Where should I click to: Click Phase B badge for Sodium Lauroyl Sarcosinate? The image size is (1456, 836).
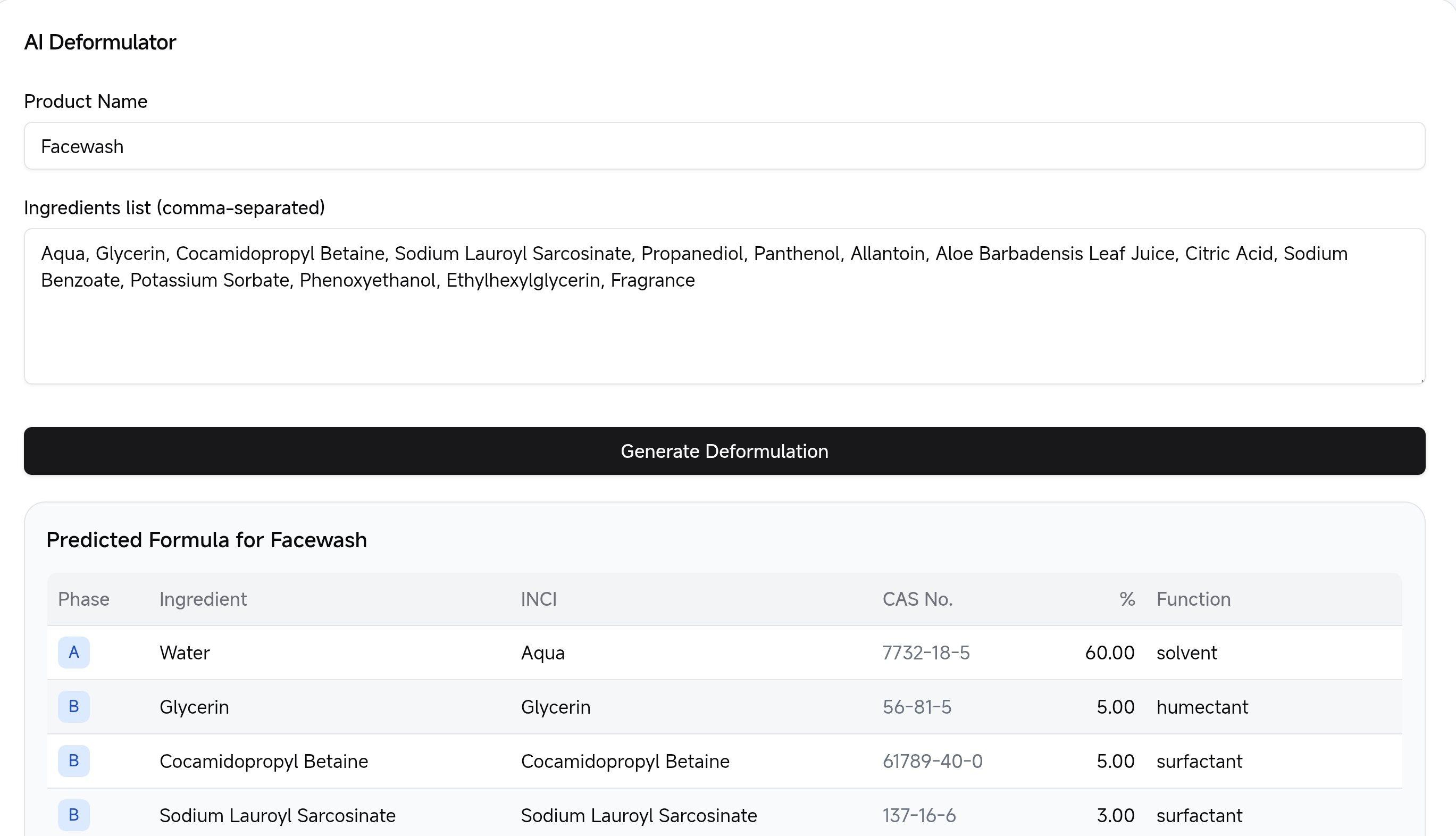point(73,815)
